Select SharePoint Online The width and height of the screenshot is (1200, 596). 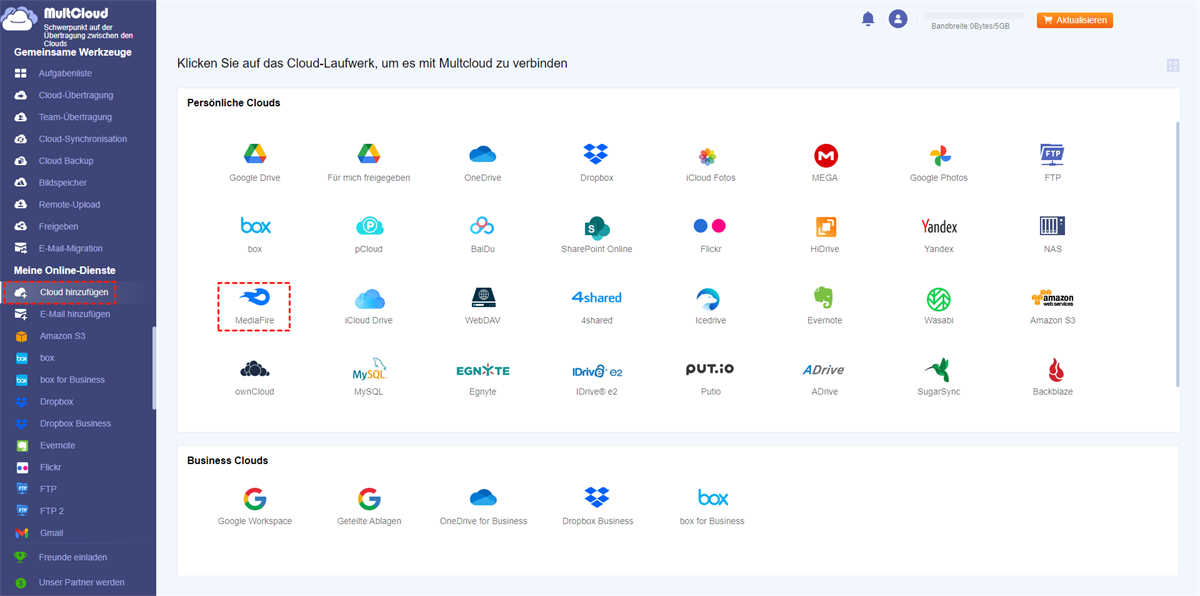(x=597, y=227)
